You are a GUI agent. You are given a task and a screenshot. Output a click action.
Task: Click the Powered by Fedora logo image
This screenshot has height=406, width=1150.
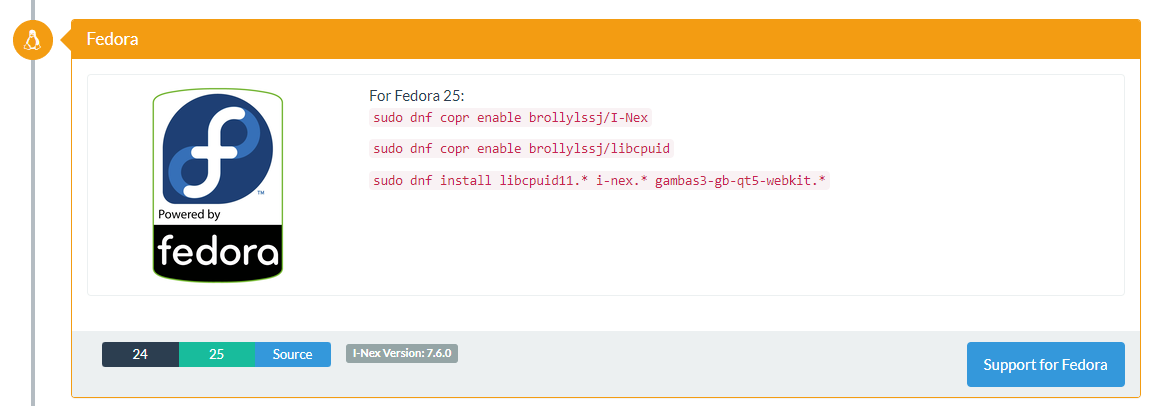[218, 185]
